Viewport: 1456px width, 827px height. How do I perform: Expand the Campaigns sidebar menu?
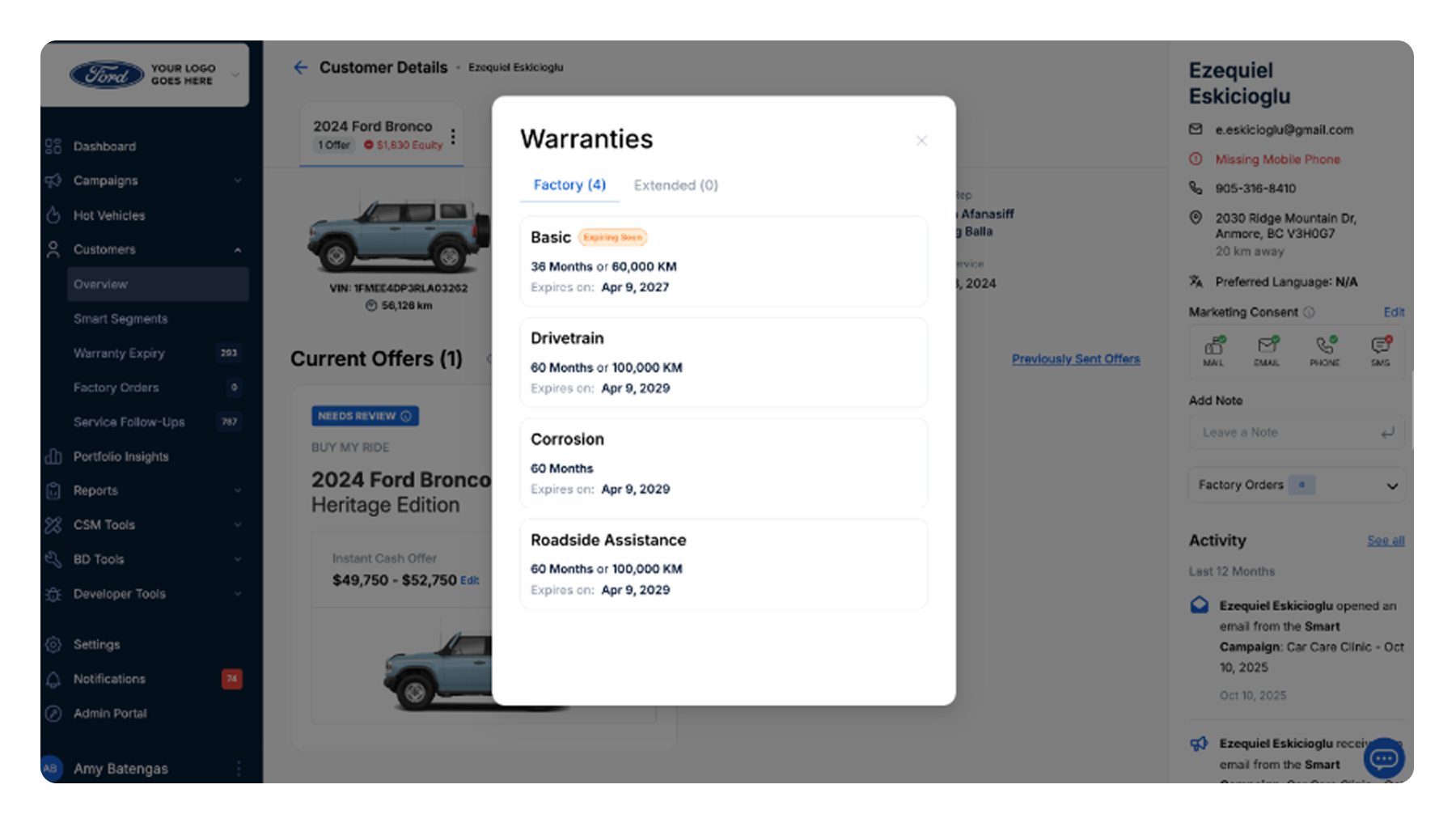coord(237,180)
